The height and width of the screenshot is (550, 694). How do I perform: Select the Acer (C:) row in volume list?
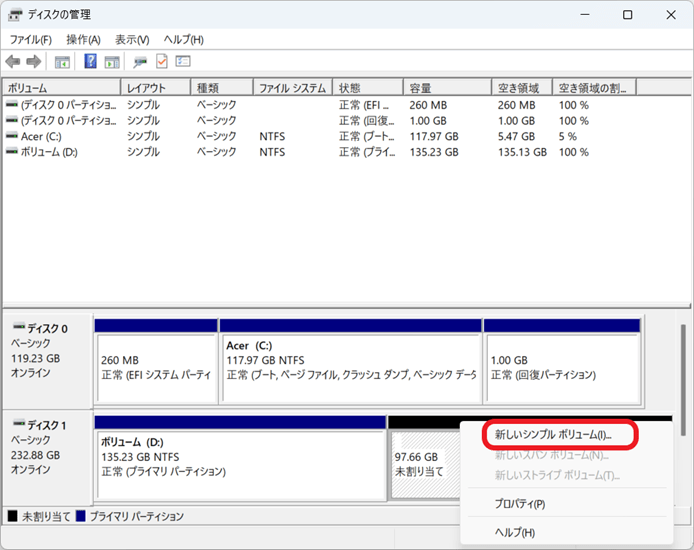point(41,136)
